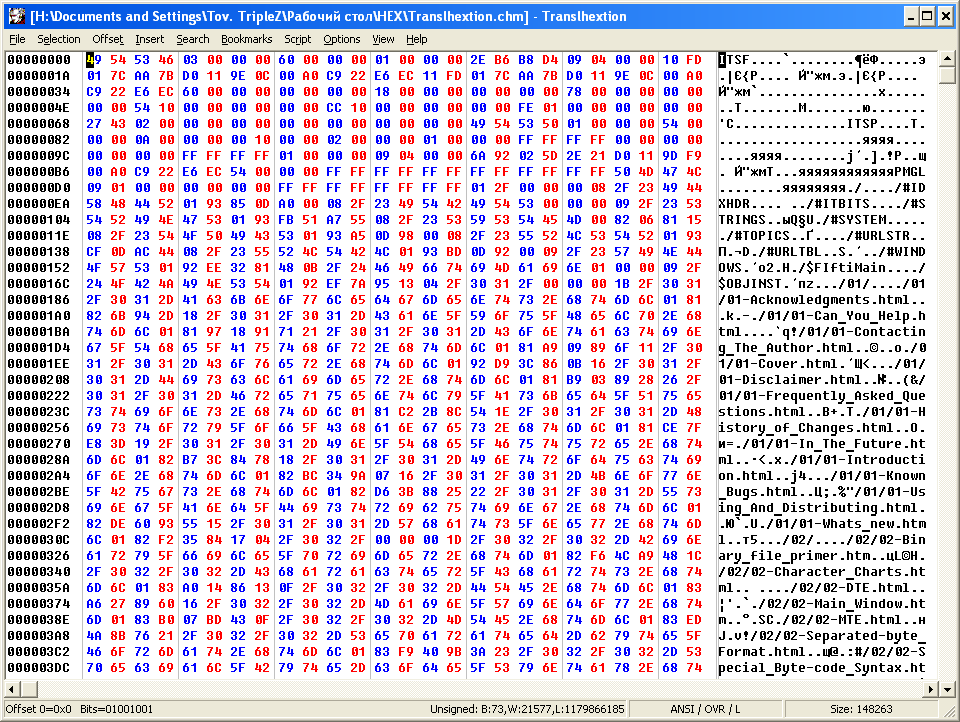This screenshot has width=960, height=722.
Task: Open the Options menu
Action: pyautogui.click(x=342, y=39)
